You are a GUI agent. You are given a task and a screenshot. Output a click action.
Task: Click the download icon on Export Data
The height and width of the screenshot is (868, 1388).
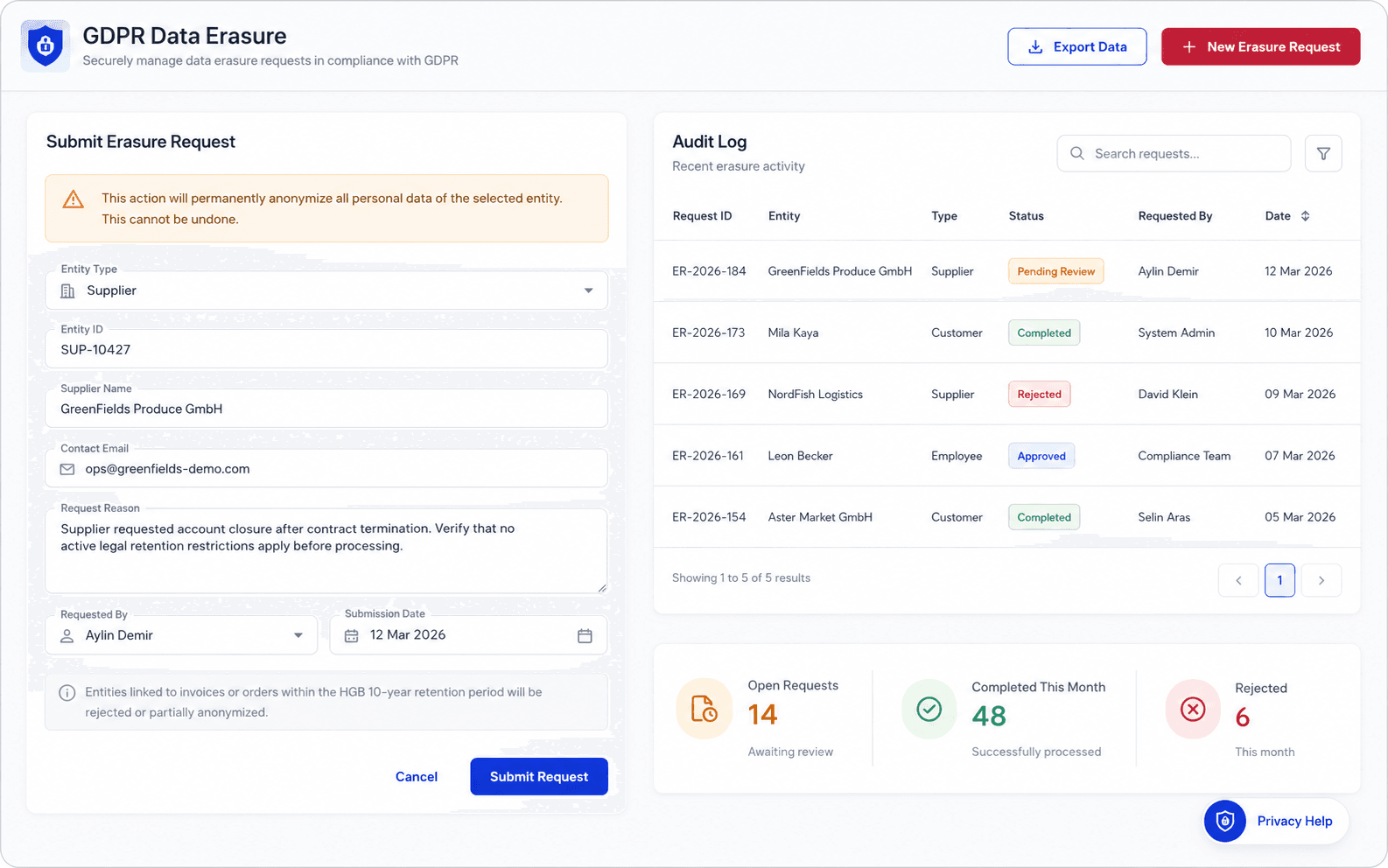pyautogui.click(x=1035, y=46)
